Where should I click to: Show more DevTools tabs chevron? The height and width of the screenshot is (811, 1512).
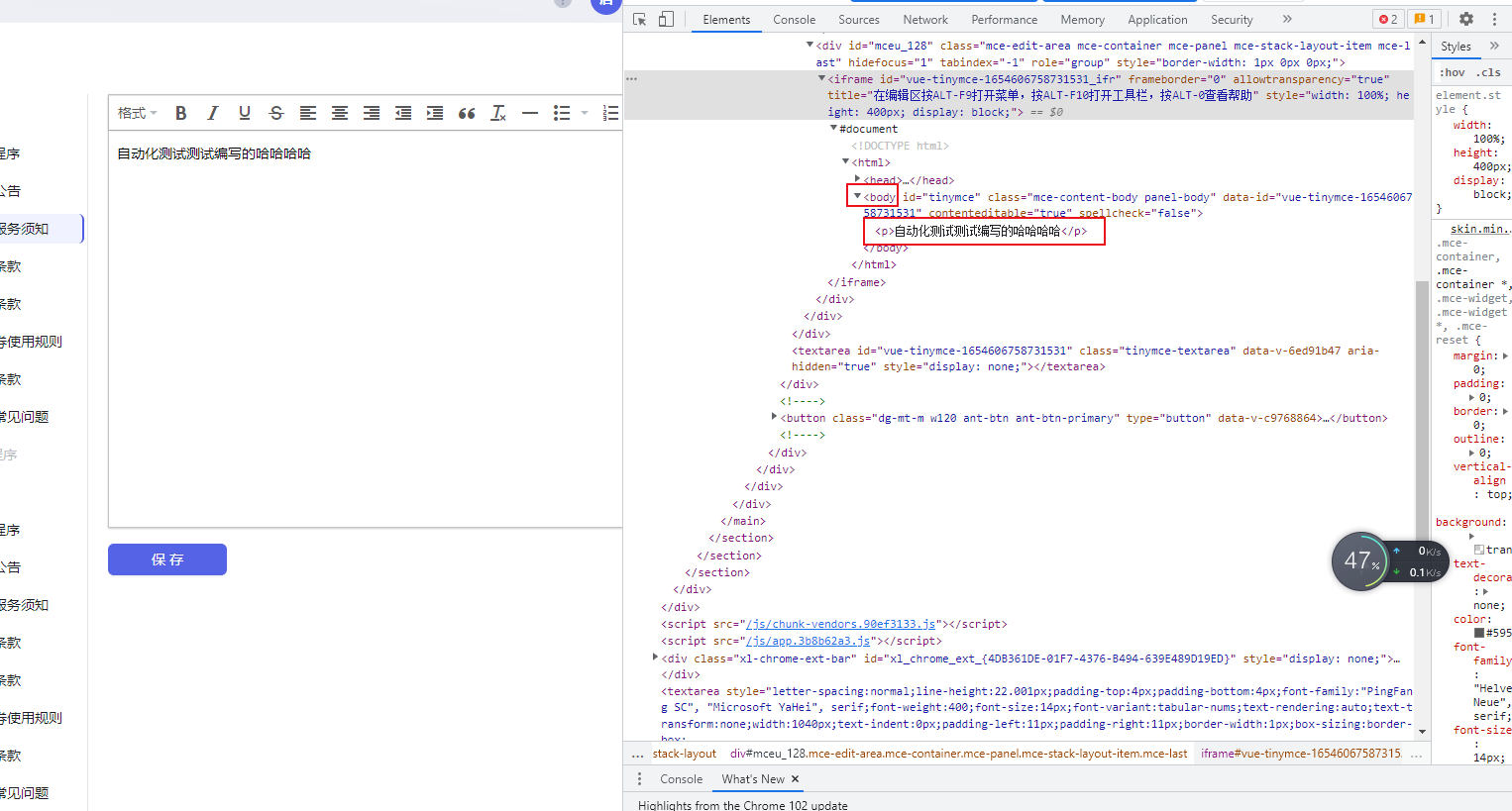pos(1287,19)
